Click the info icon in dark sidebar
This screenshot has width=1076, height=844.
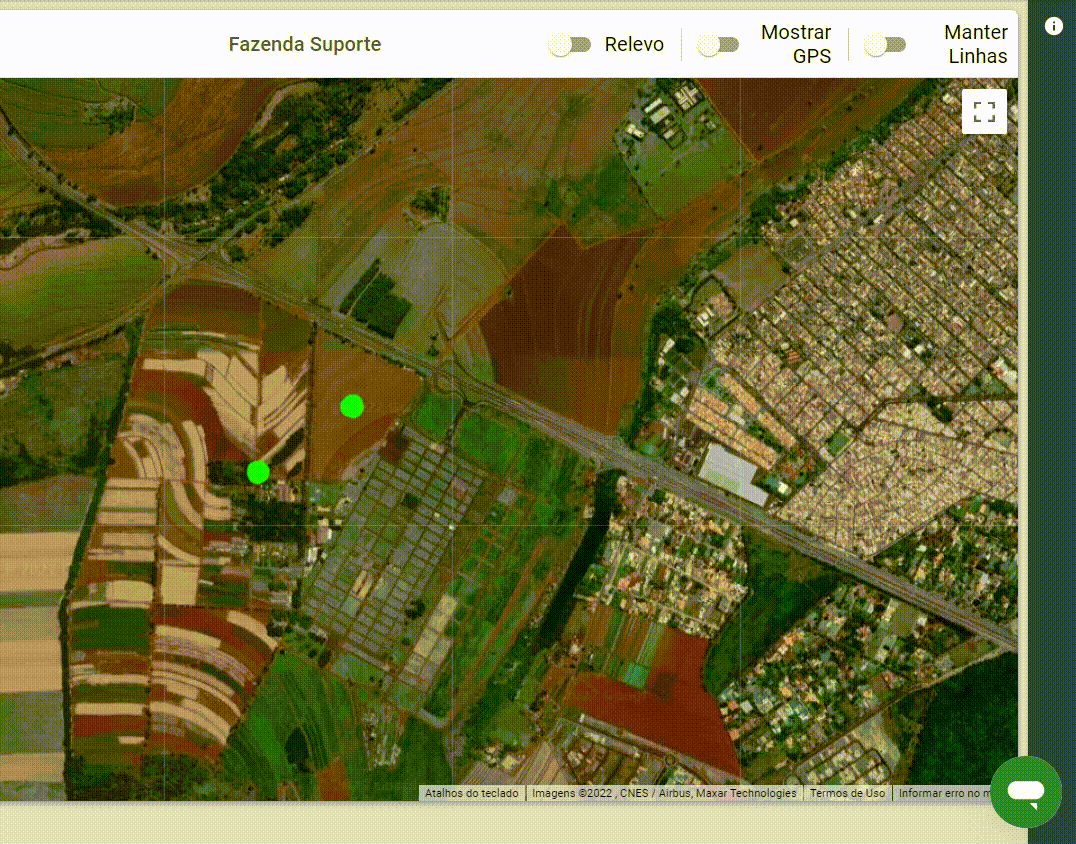tap(1053, 26)
